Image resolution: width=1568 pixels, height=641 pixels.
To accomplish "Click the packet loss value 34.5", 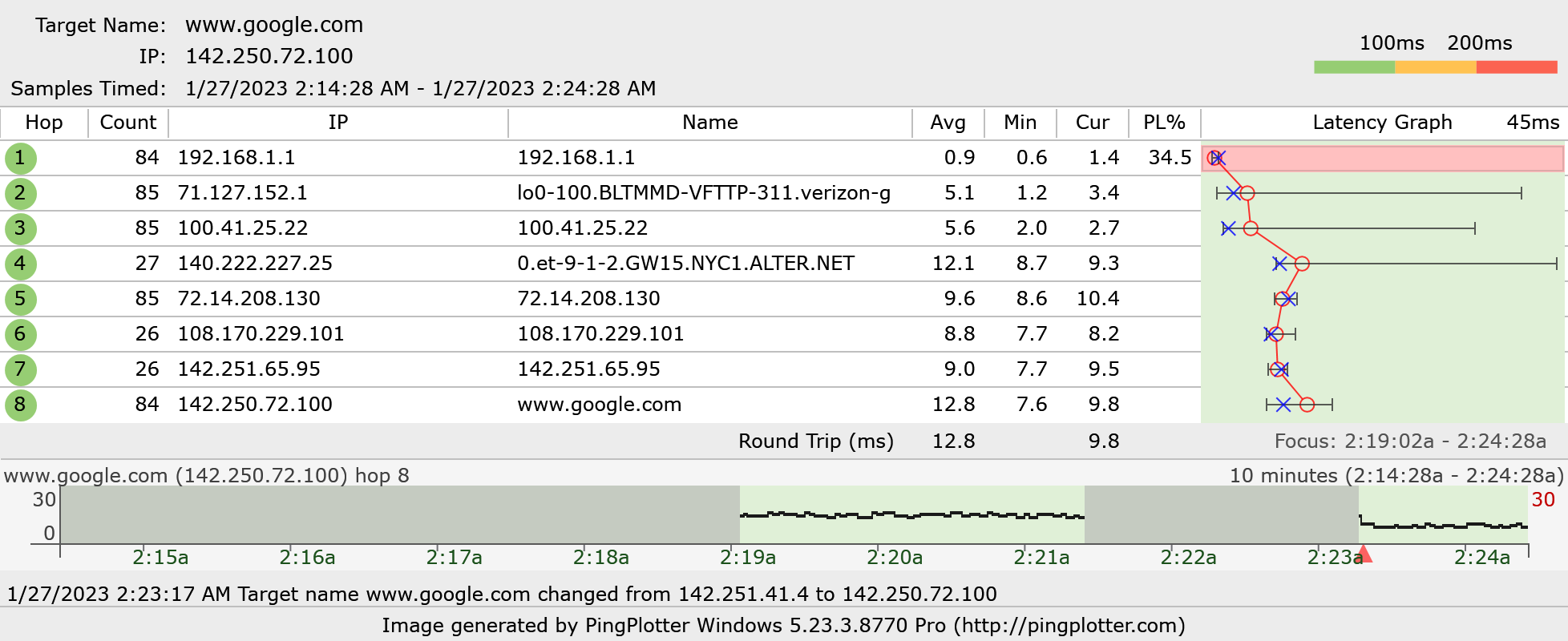I will [x=1170, y=158].
